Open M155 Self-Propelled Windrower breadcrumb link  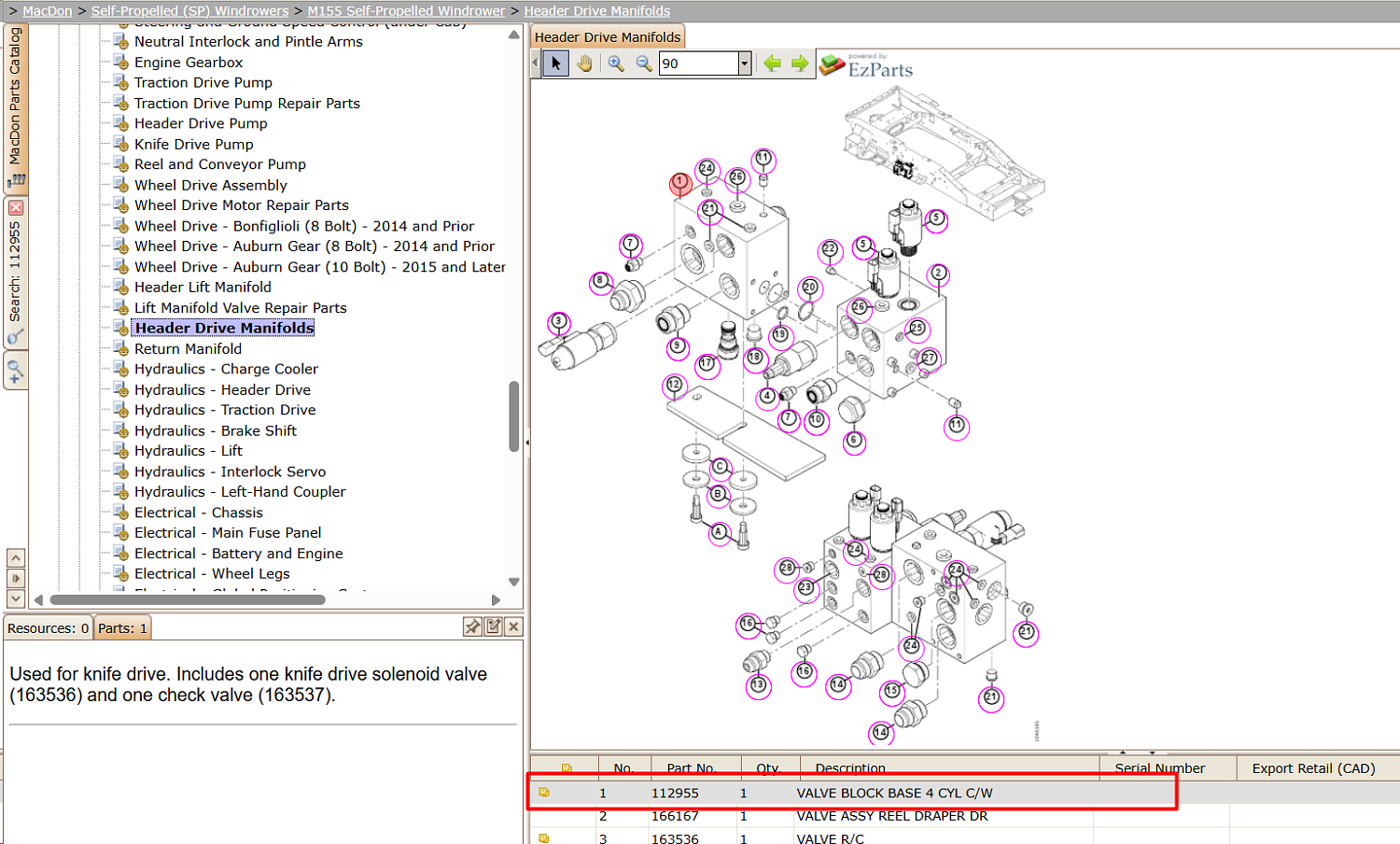[x=406, y=11]
